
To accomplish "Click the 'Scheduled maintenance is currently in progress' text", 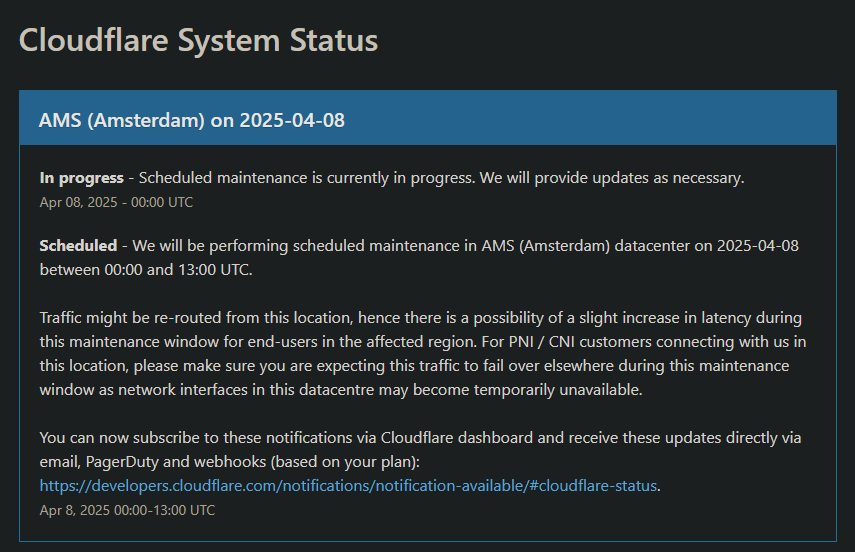I will point(306,178).
